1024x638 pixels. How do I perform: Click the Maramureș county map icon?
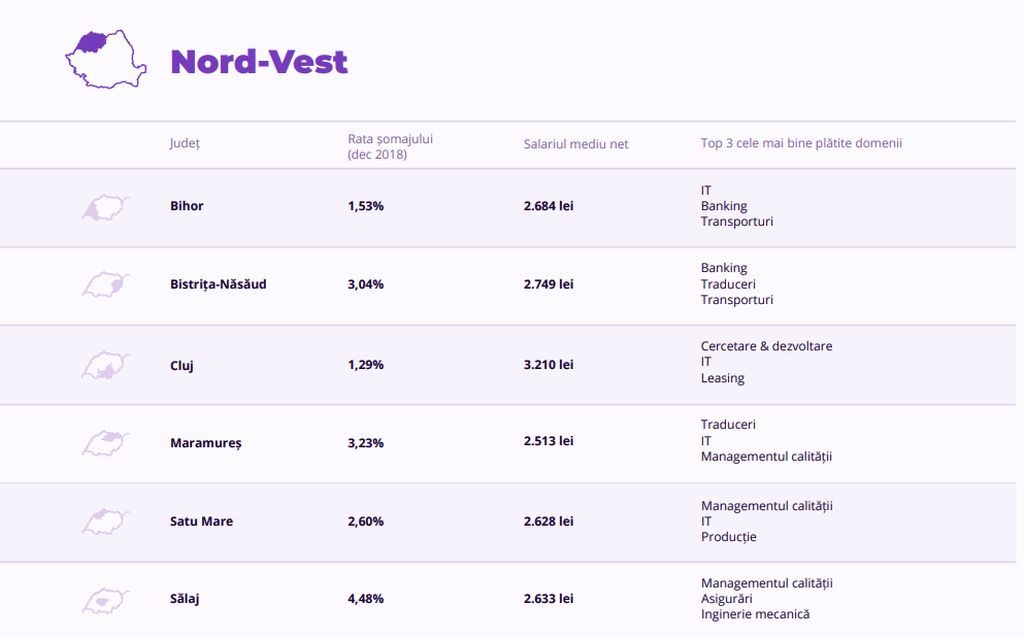coord(105,442)
